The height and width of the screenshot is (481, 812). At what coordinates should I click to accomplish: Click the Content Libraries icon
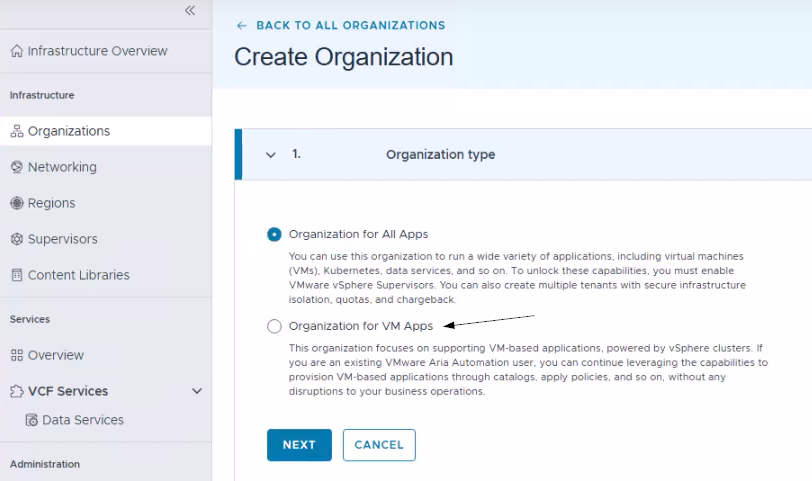point(16,275)
